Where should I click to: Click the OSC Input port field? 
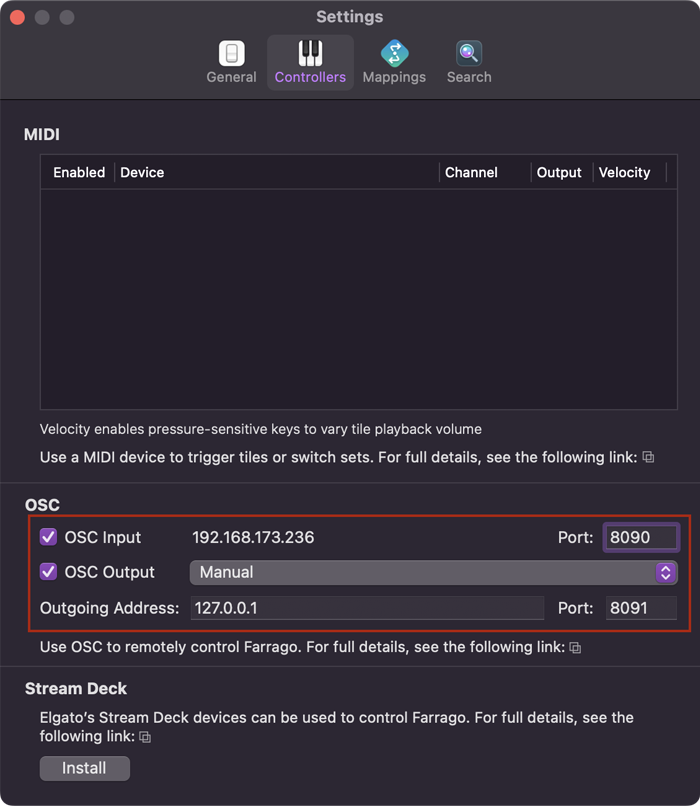(640, 537)
